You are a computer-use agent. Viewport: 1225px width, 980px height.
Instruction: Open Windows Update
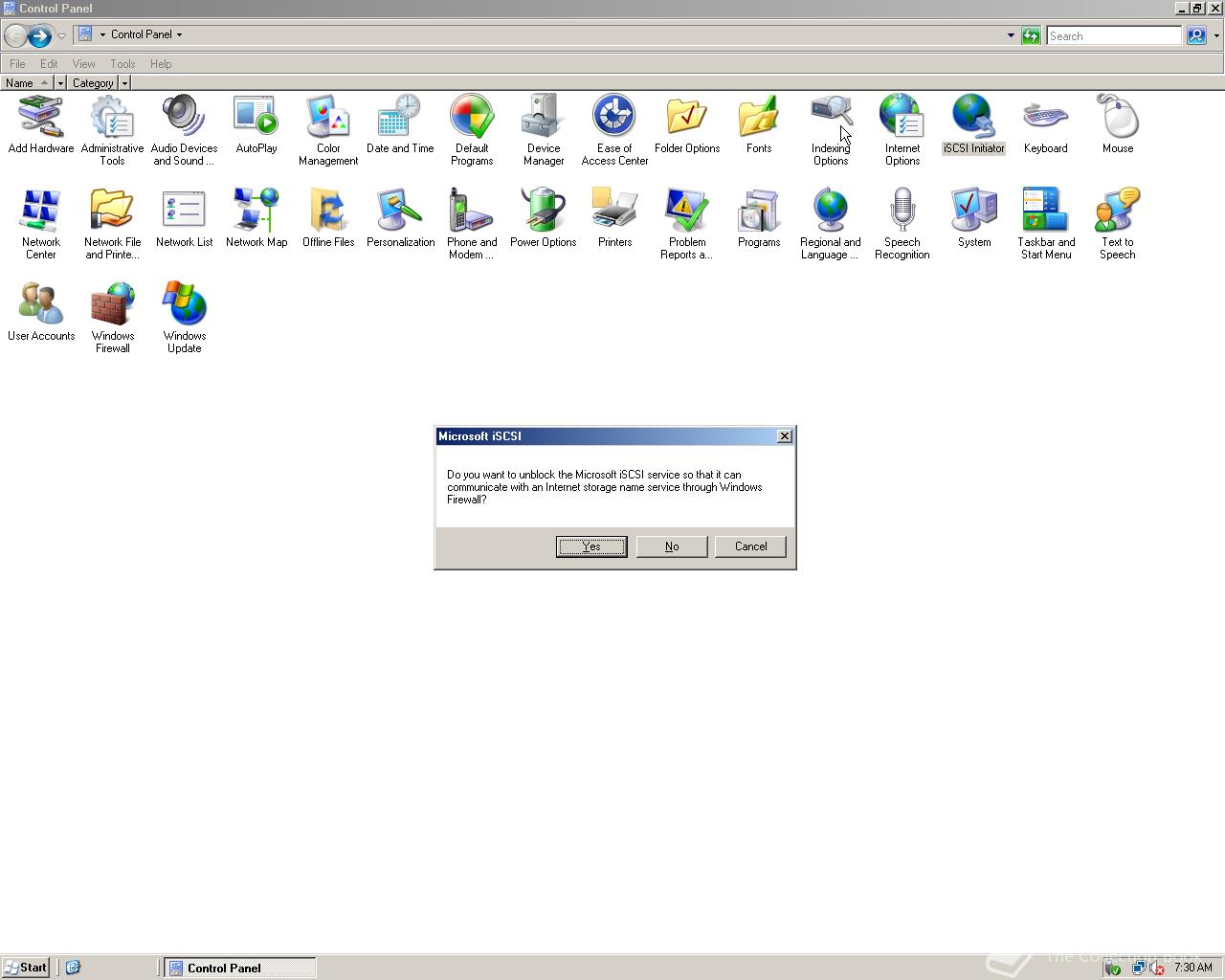click(x=184, y=318)
